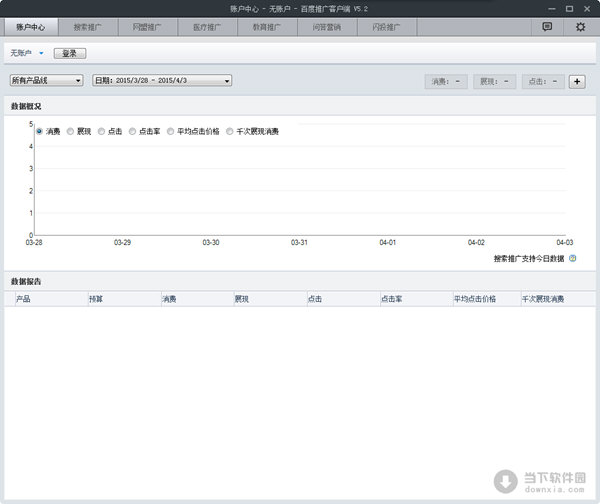Click the plus button to add metric
The width and height of the screenshot is (600, 504).
(x=577, y=82)
